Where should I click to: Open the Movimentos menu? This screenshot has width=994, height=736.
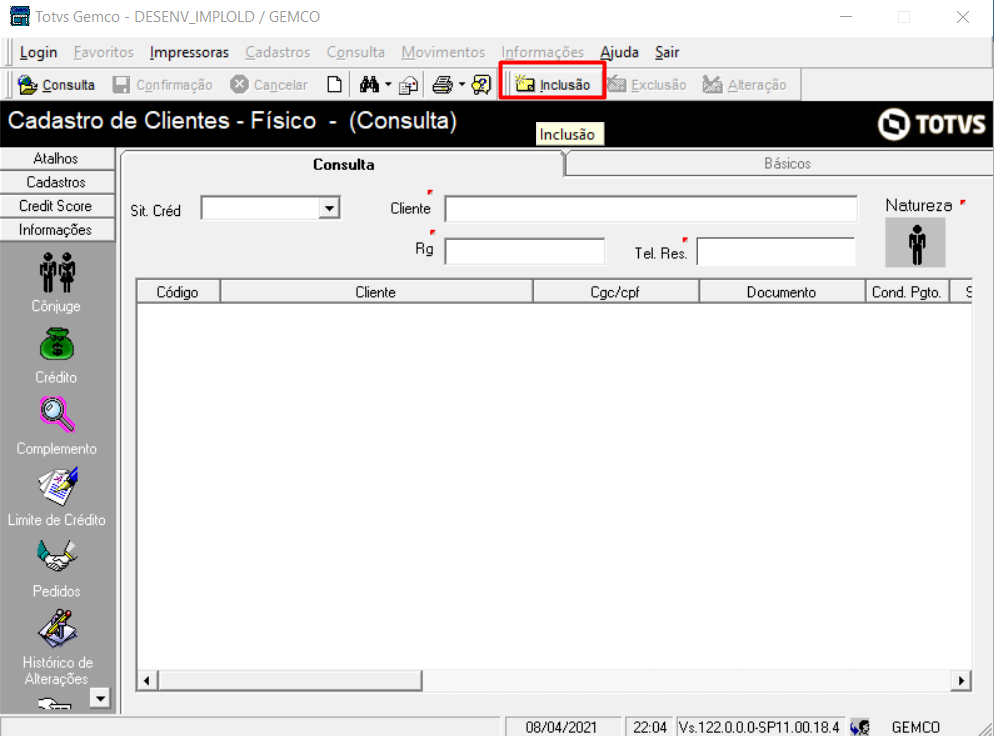point(443,52)
